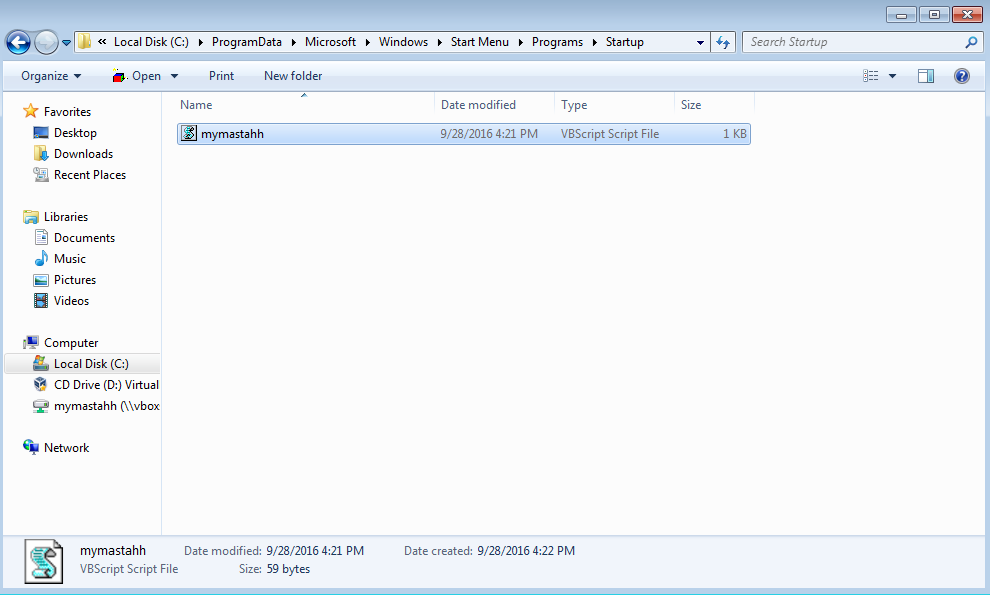Open Desktop in Favorites
Image resolution: width=990 pixels, height=595 pixels.
click(75, 133)
